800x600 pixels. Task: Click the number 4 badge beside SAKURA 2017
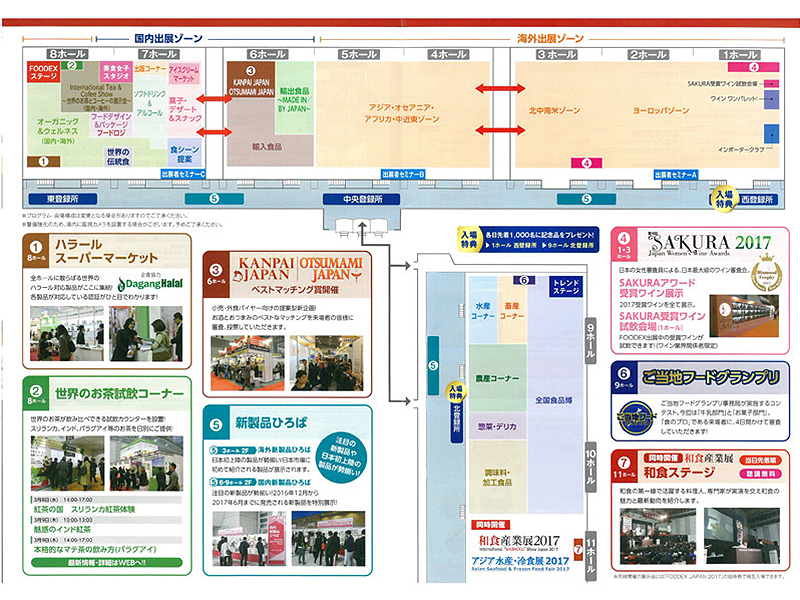pyautogui.click(x=623, y=238)
